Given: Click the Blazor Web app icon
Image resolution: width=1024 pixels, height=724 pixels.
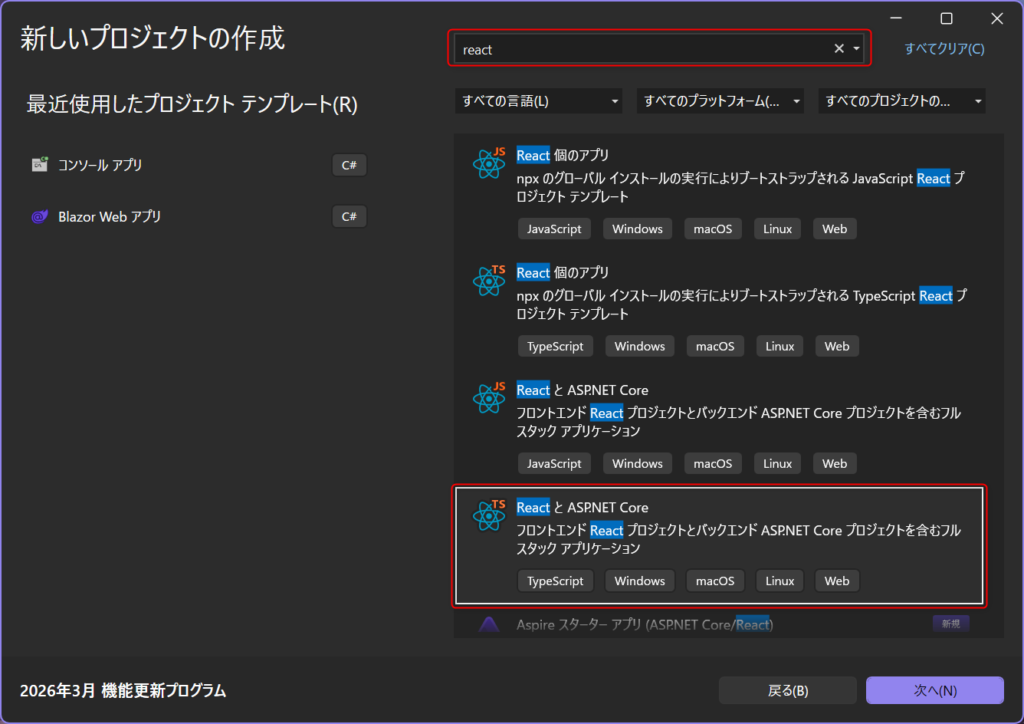Looking at the screenshot, I should (40, 216).
